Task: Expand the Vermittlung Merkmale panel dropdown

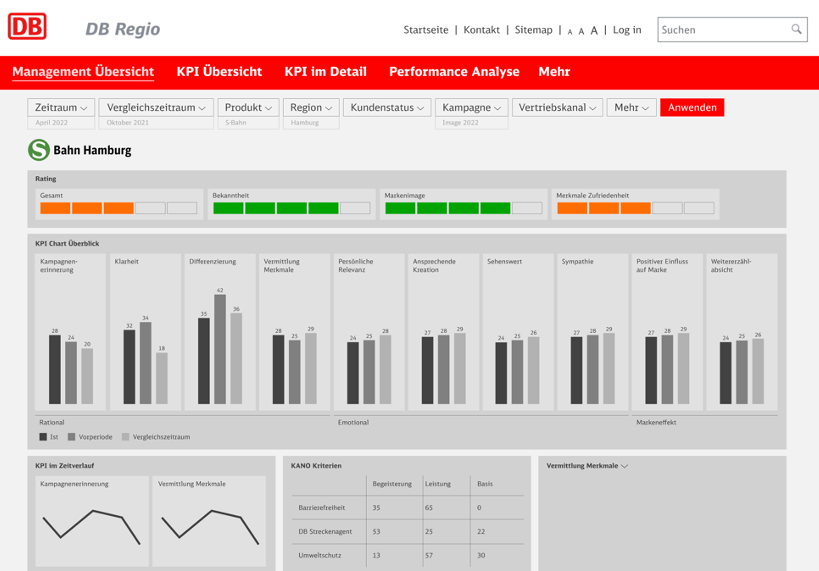Action: pyautogui.click(x=587, y=465)
